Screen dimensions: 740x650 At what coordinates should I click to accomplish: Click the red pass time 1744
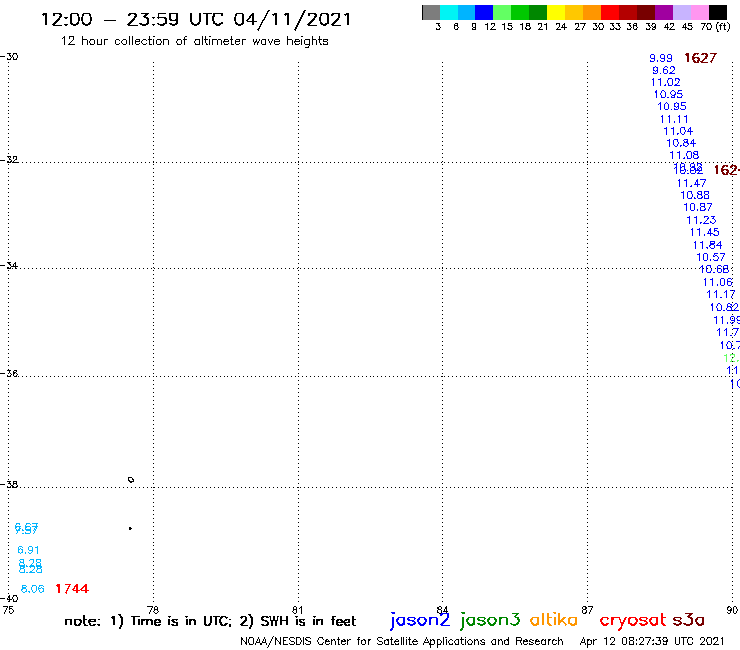coord(72,589)
